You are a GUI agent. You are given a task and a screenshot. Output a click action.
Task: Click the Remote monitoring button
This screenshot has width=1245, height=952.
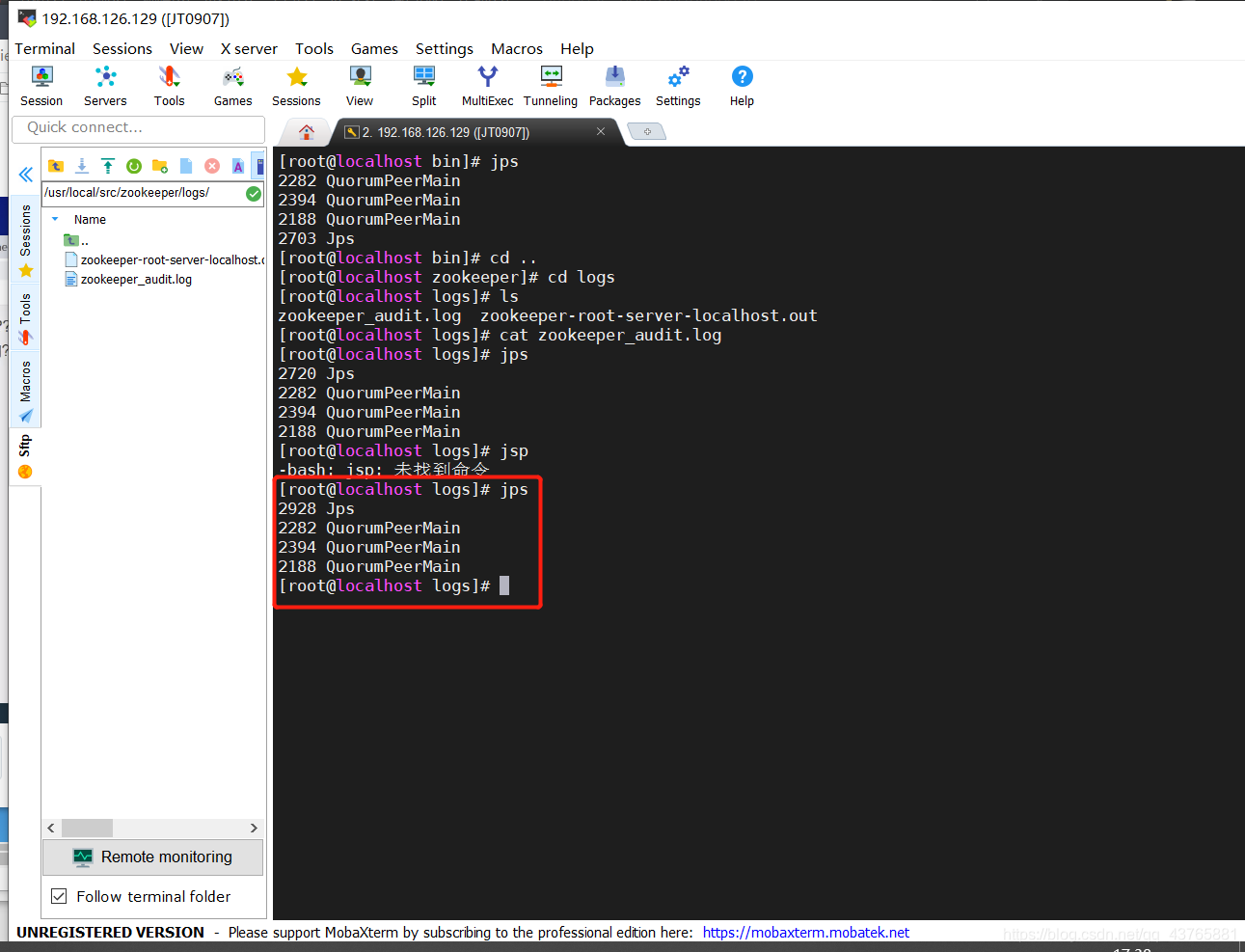pyautogui.click(x=152, y=857)
